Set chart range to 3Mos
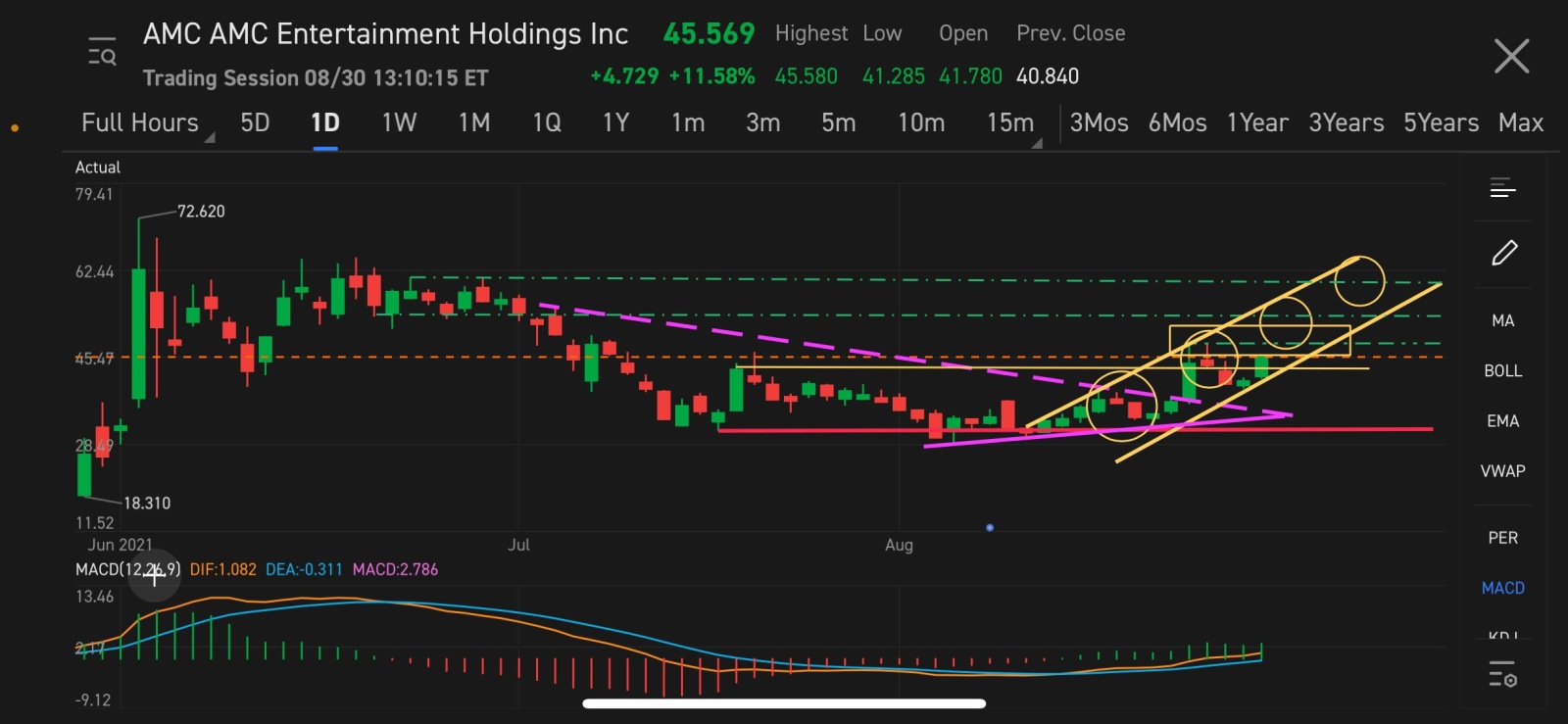 [x=1099, y=123]
